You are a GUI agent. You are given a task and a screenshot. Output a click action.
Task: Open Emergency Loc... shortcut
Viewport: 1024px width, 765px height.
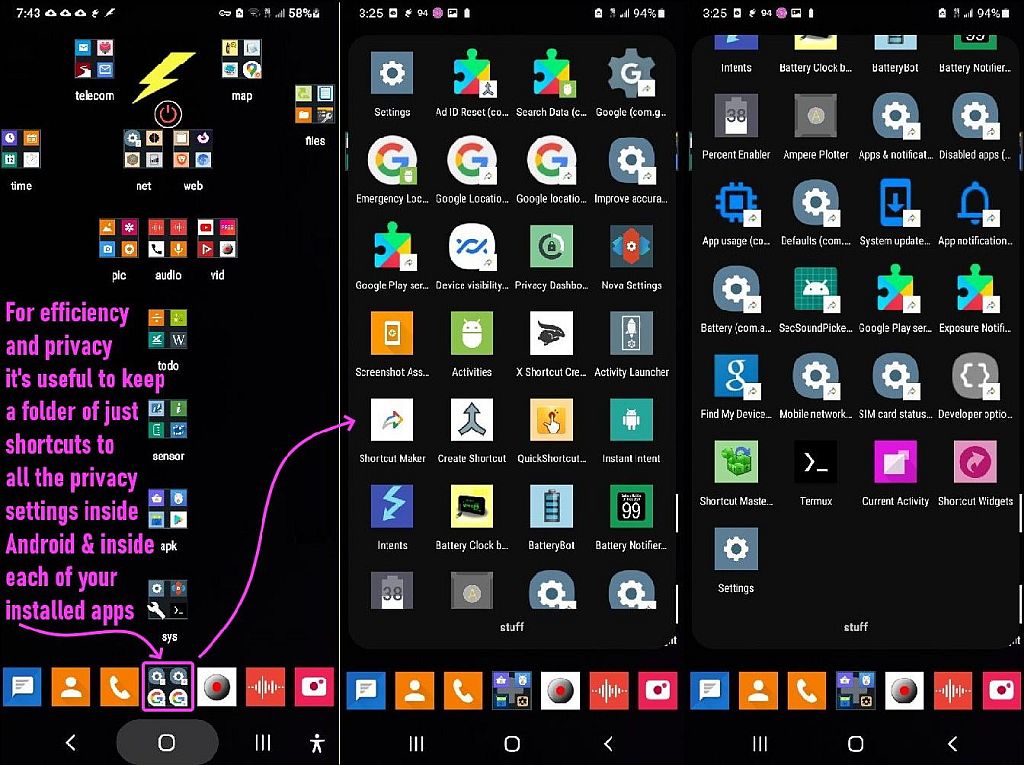392,160
